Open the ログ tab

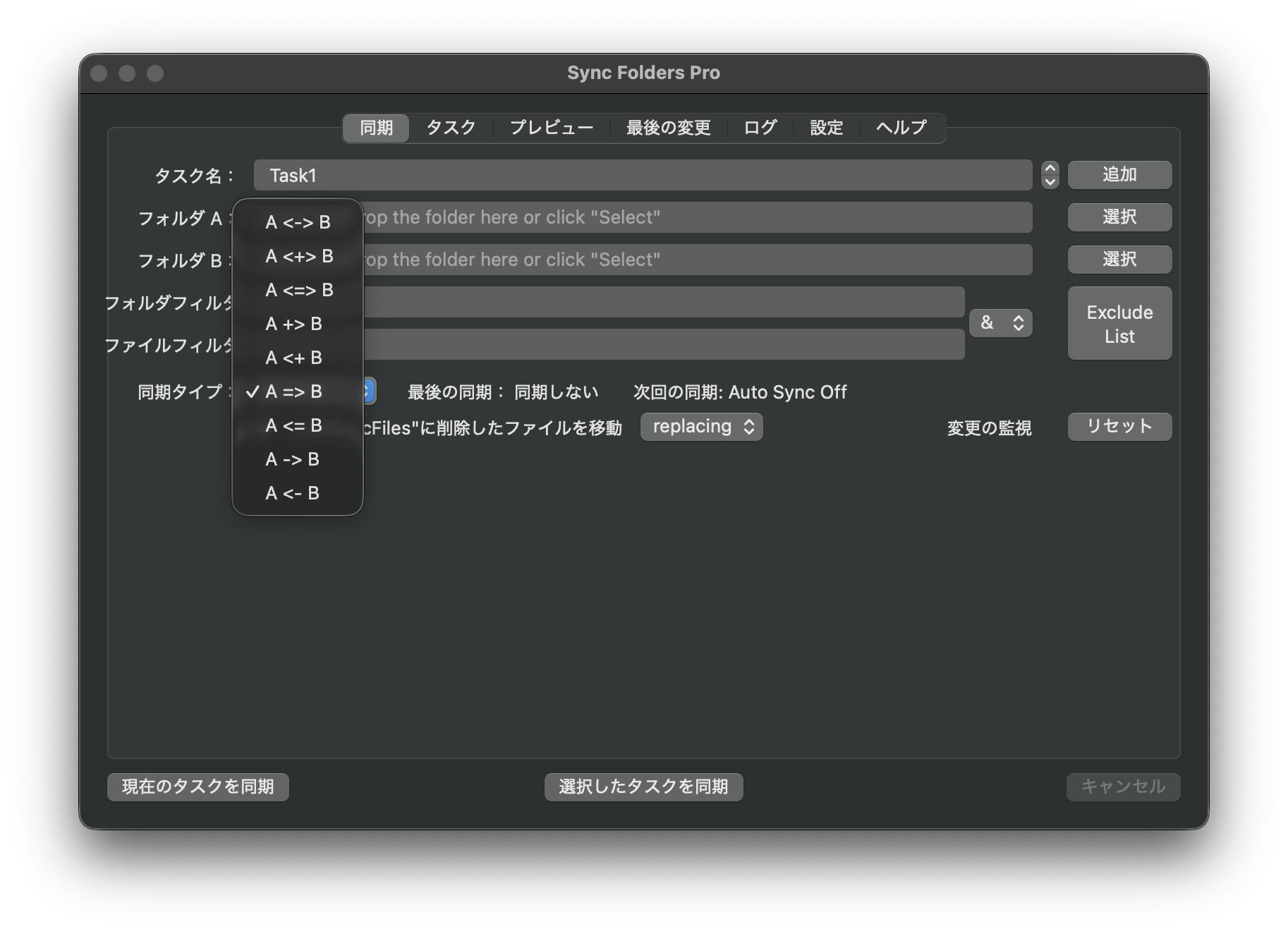760,128
